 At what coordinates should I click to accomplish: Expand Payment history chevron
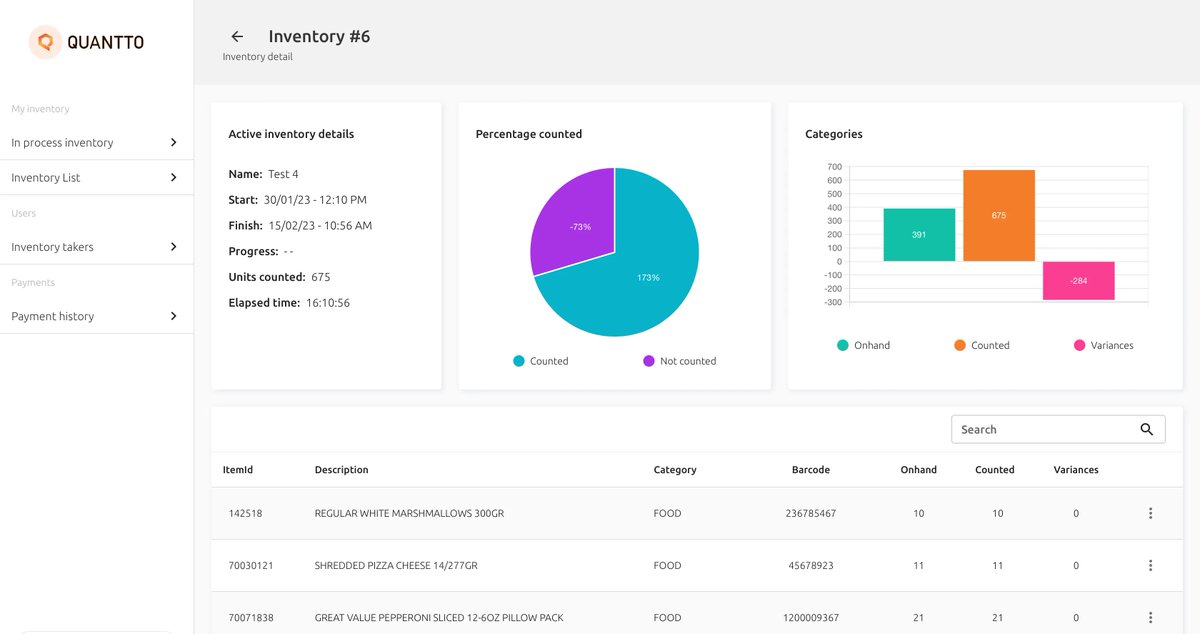click(x=173, y=316)
